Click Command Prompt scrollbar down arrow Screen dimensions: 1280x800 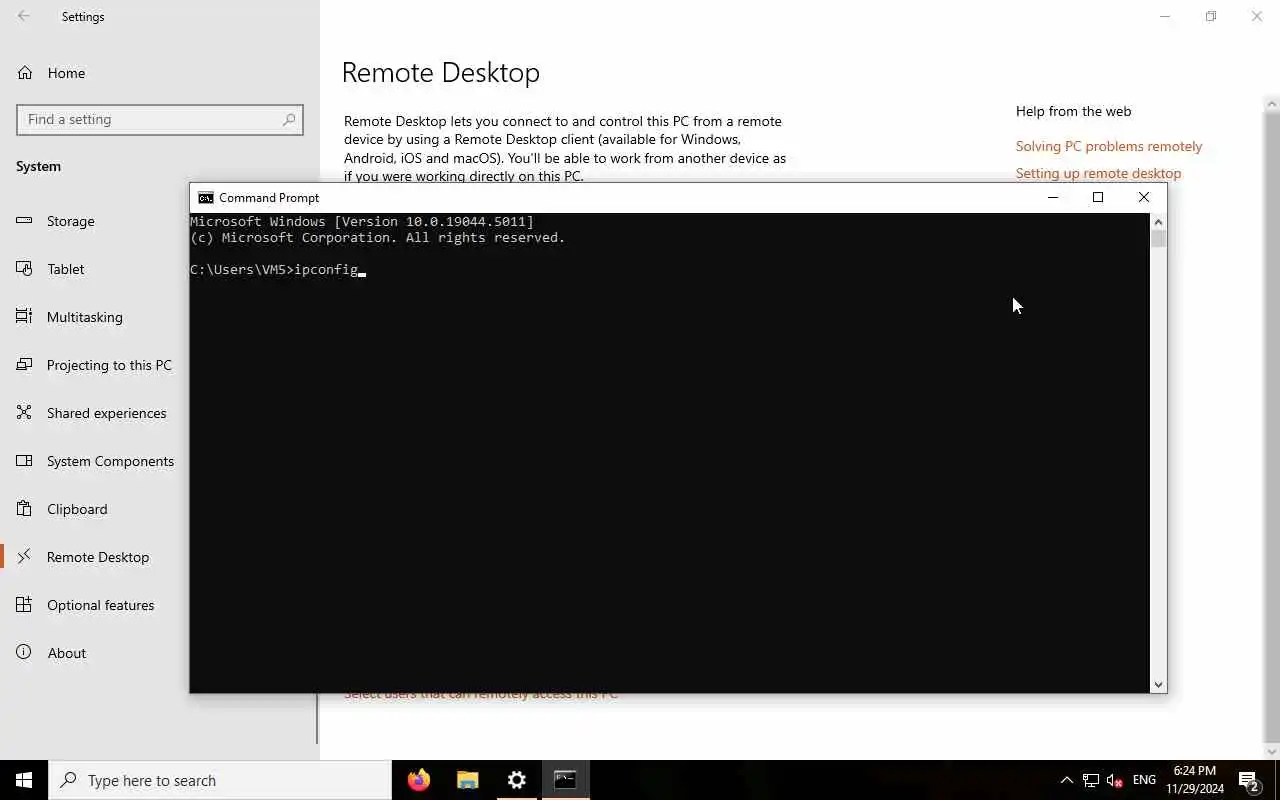click(x=1158, y=685)
